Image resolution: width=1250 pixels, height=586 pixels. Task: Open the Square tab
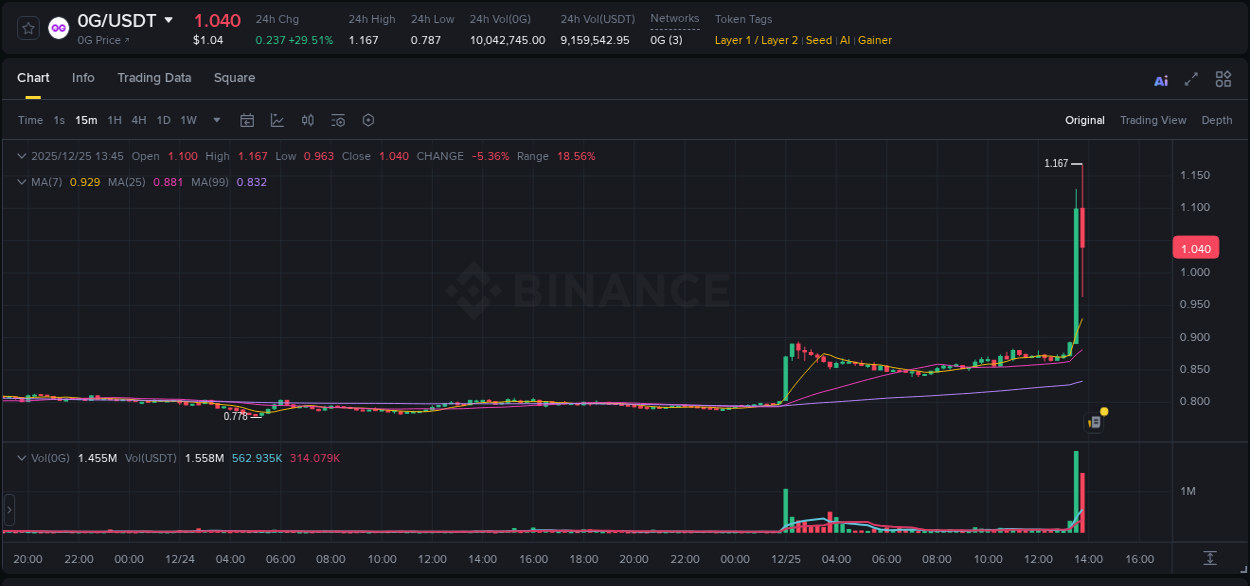tap(234, 78)
